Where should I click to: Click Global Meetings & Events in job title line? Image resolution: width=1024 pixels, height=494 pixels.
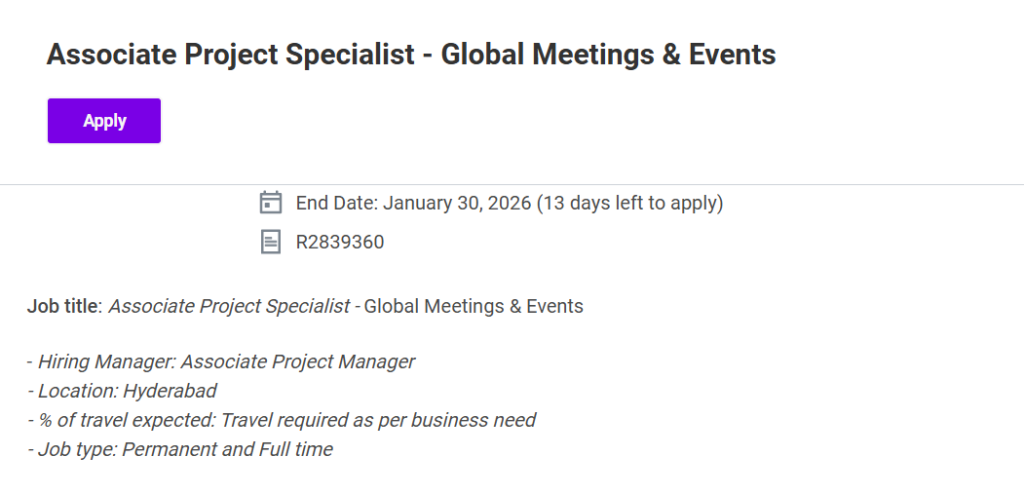pyautogui.click(x=473, y=306)
